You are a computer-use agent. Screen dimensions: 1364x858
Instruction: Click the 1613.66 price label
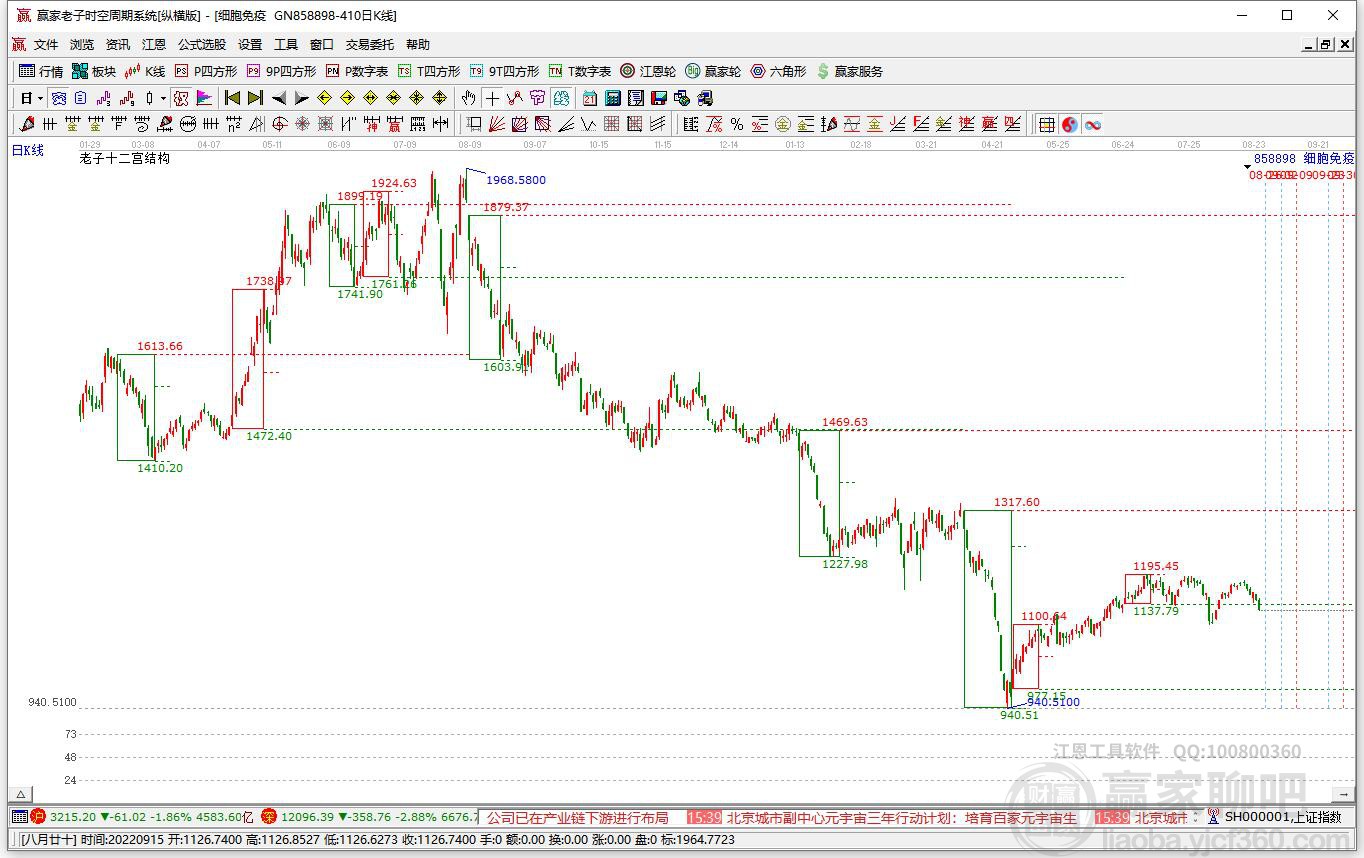pos(160,346)
